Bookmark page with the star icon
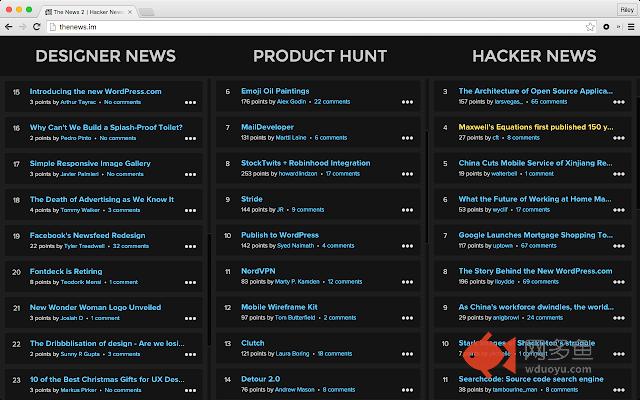 [x=590, y=27]
